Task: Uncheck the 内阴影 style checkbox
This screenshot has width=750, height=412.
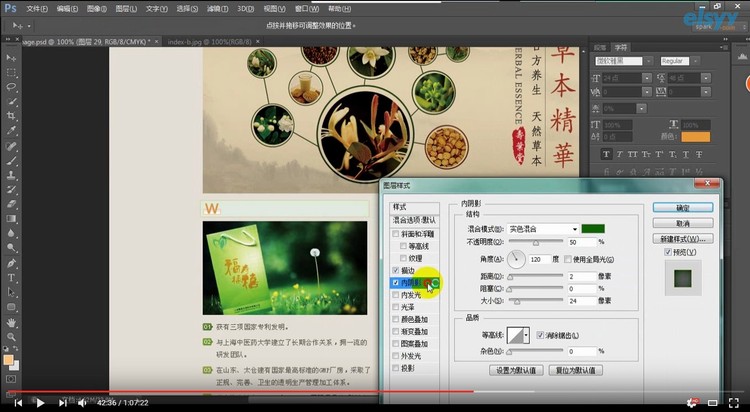Action: [x=396, y=283]
